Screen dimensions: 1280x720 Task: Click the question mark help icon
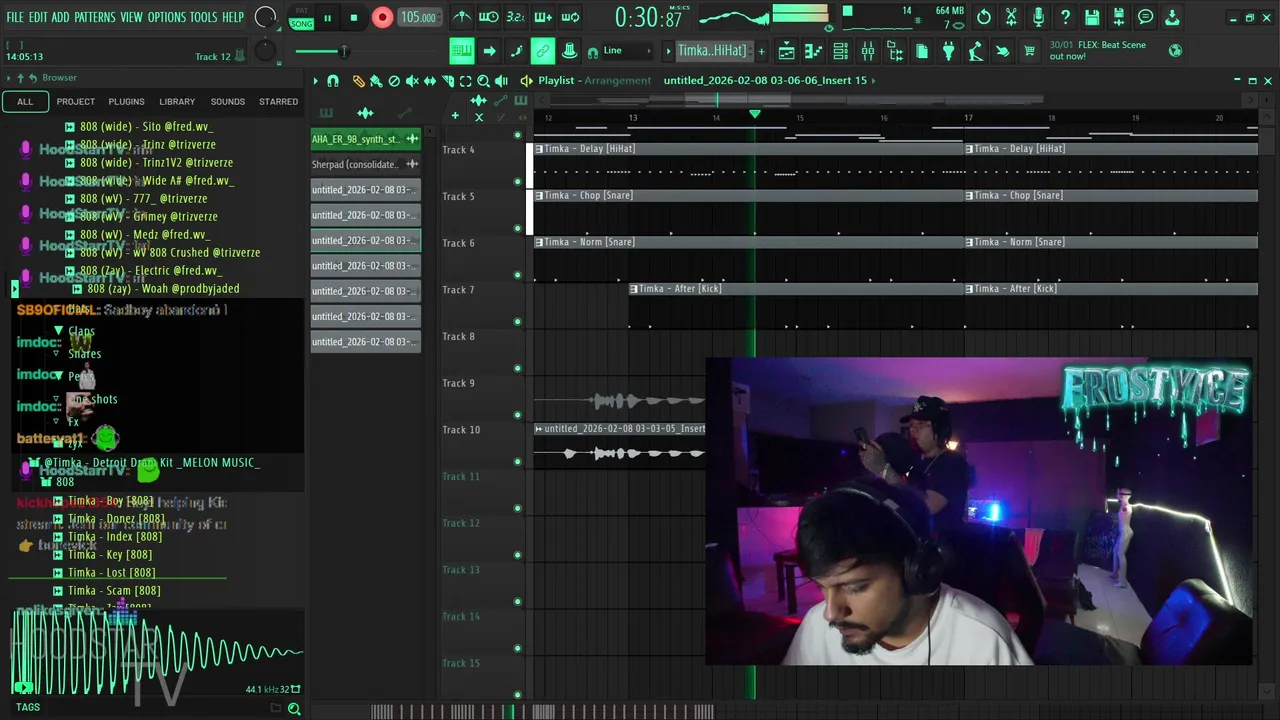[1065, 17]
